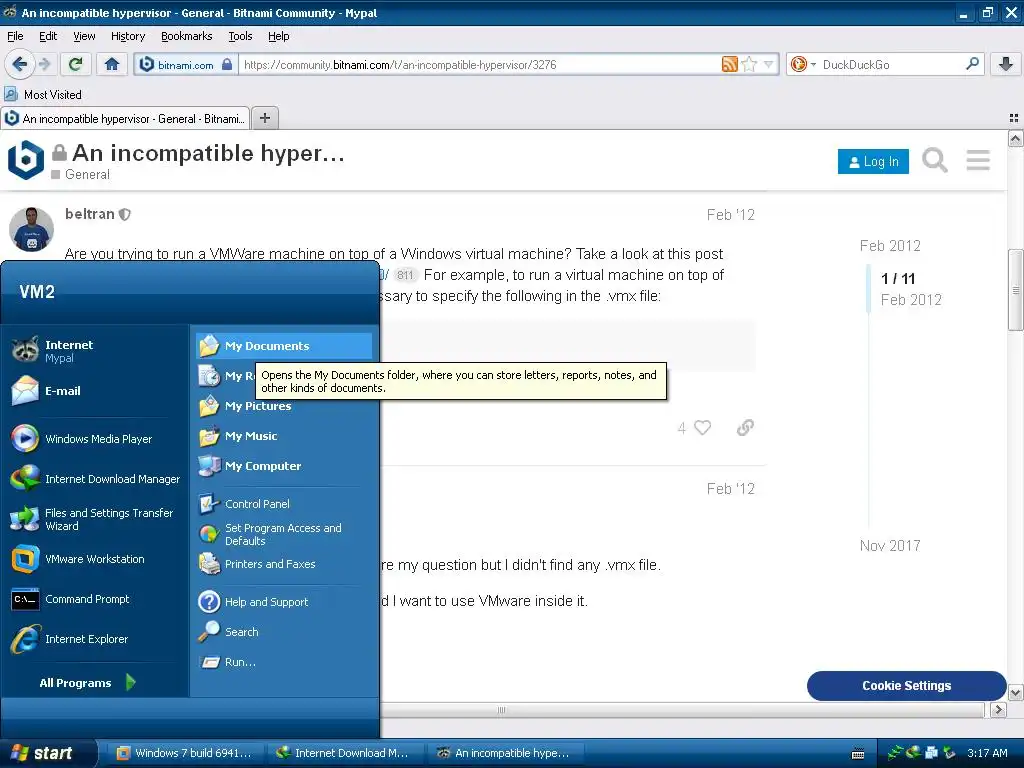This screenshot has width=1024, height=768.
Task: Copy post link with the chain icon
Action: click(x=745, y=427)
